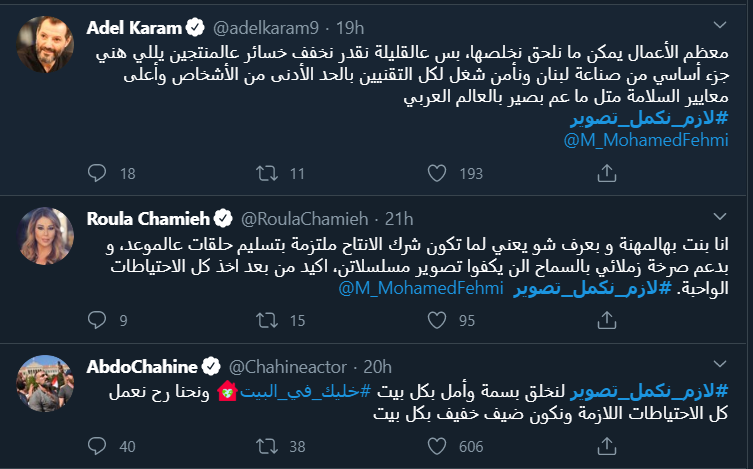753x469 pixels.
Task: Retweet Adel Karam's tweet
Action: 268,174
